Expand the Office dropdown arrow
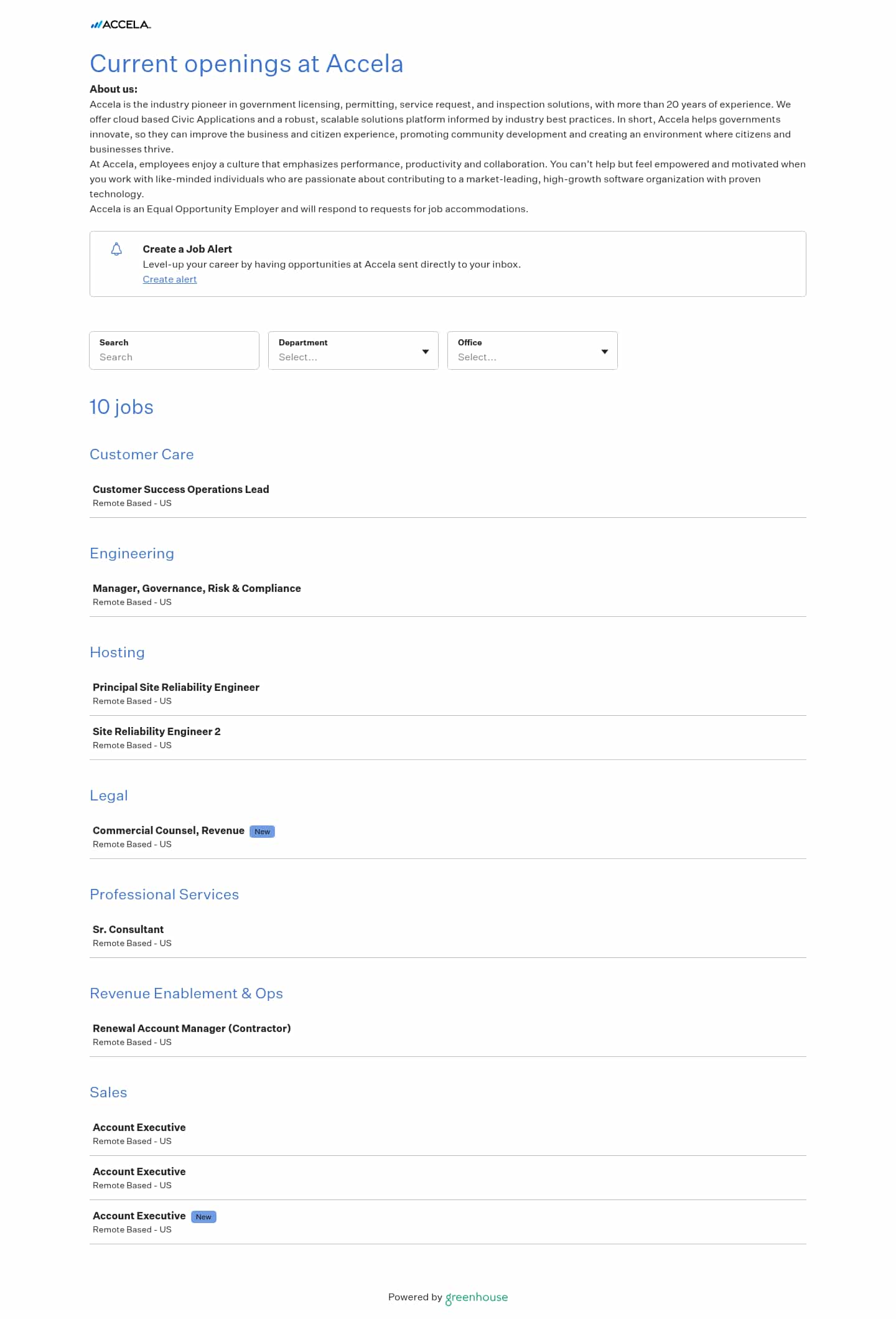The height and width of the screenshot is (1319, 896). (x=605, y=352)
